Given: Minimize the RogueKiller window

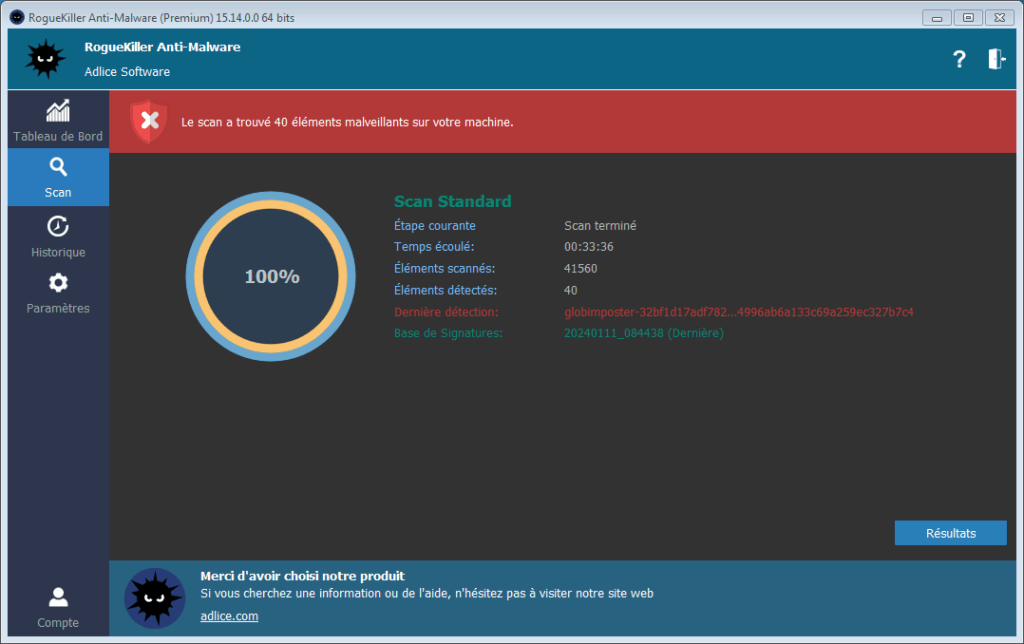Looking at the screenshot, I should pyautogui.click(x=937, y=17).
